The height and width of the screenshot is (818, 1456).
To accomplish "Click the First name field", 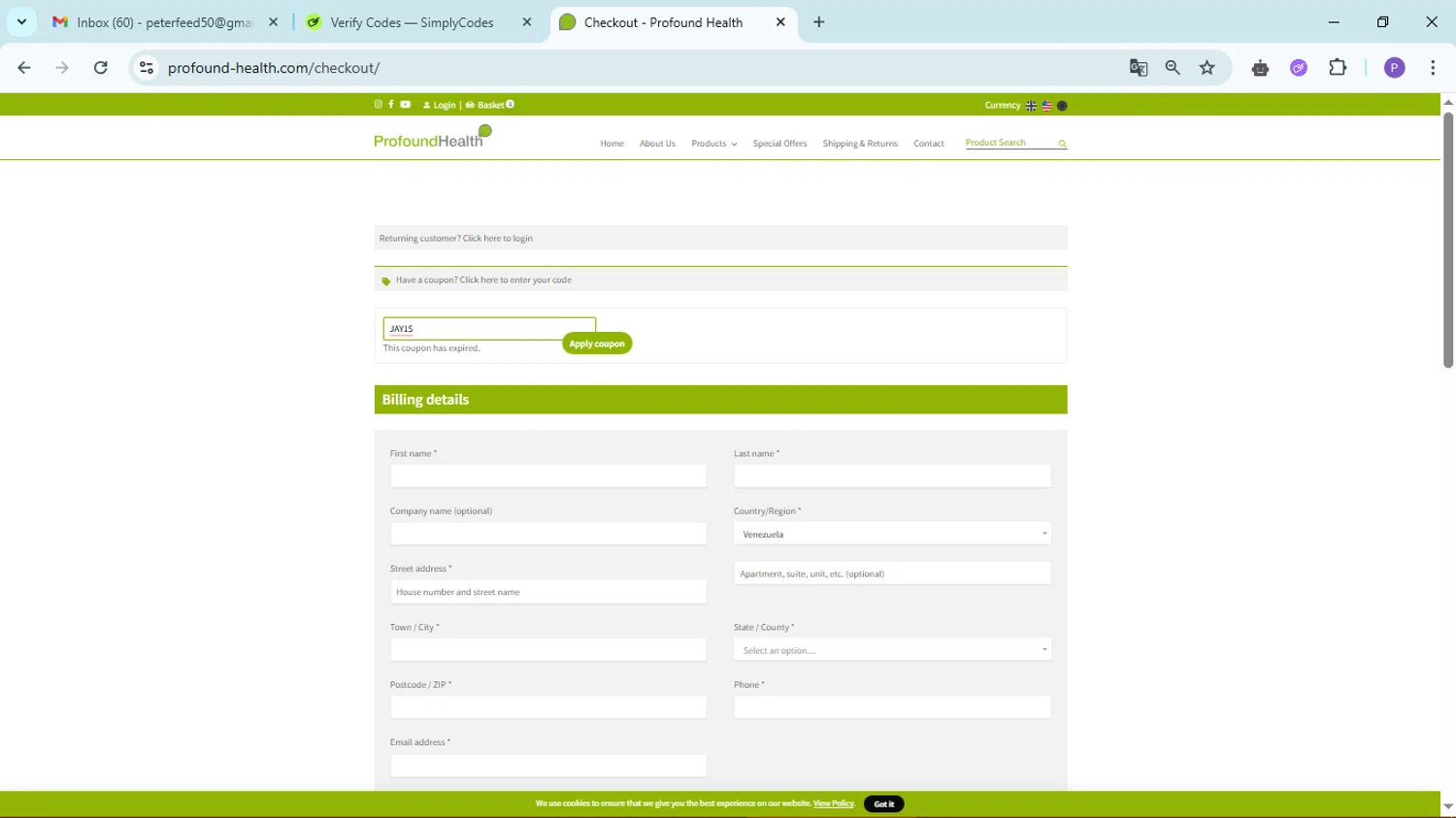I will pyautogui.click(x=548, y=475).
